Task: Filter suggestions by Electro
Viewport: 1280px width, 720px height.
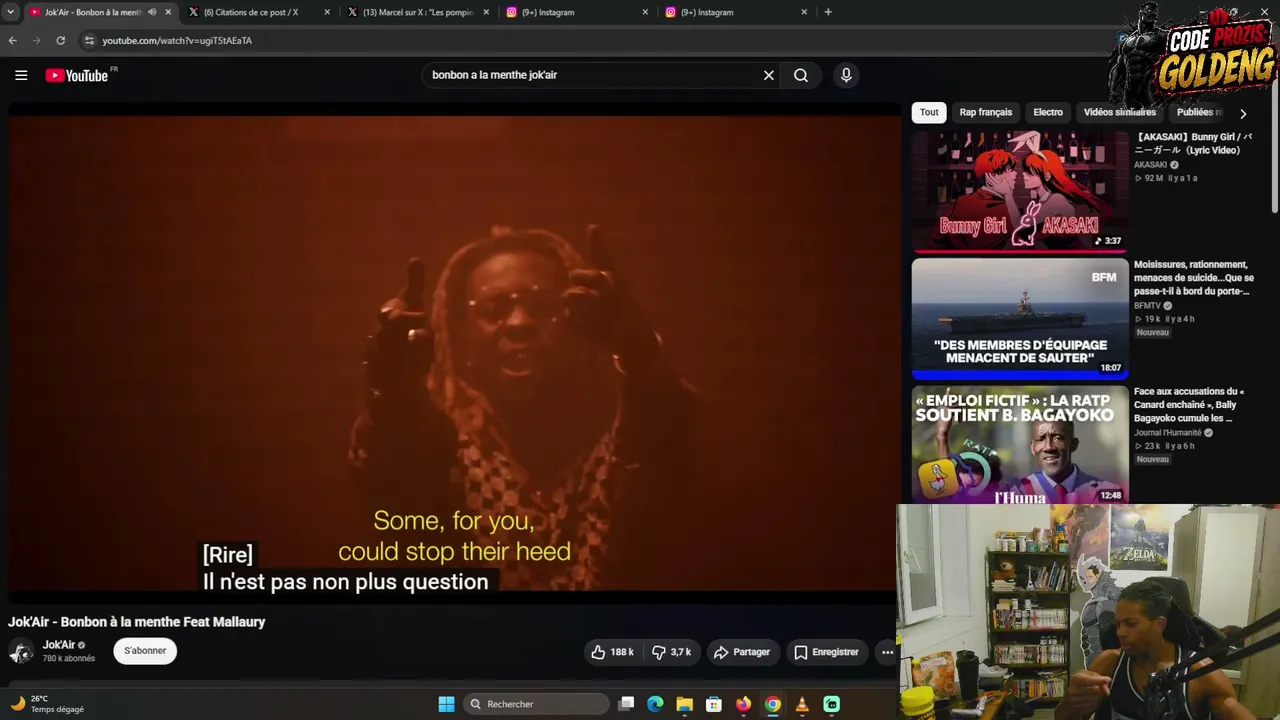Action: coord(1048,112)
